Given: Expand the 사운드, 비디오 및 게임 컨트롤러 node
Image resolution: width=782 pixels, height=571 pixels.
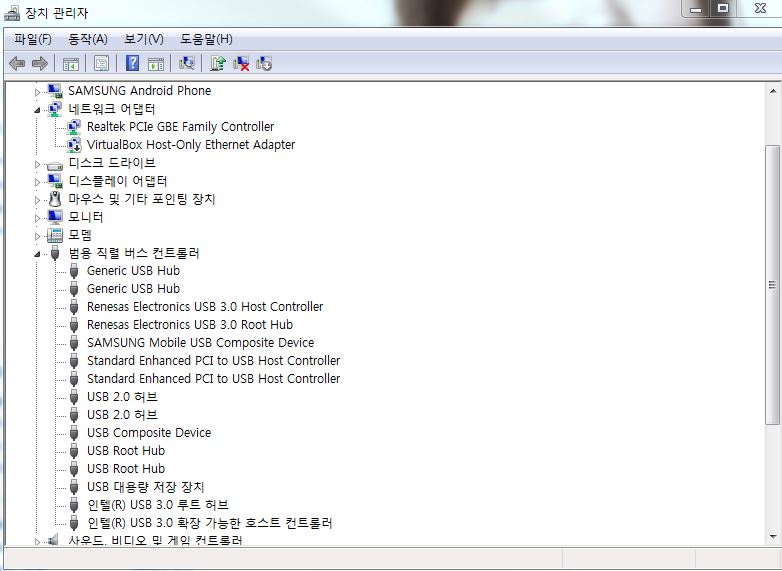Looking at the screenshot, I should click(x=37, y=541).
